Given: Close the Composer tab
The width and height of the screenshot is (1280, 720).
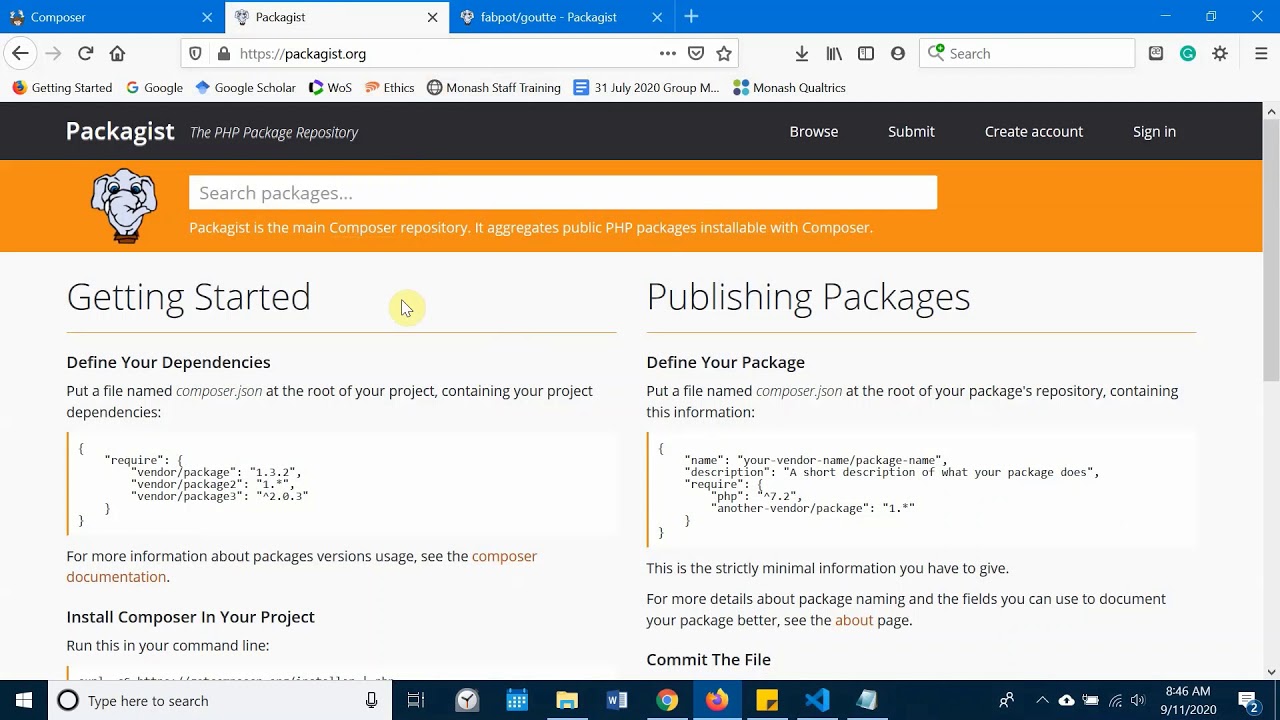Looking at the screenshot, I should pos(207,17).
